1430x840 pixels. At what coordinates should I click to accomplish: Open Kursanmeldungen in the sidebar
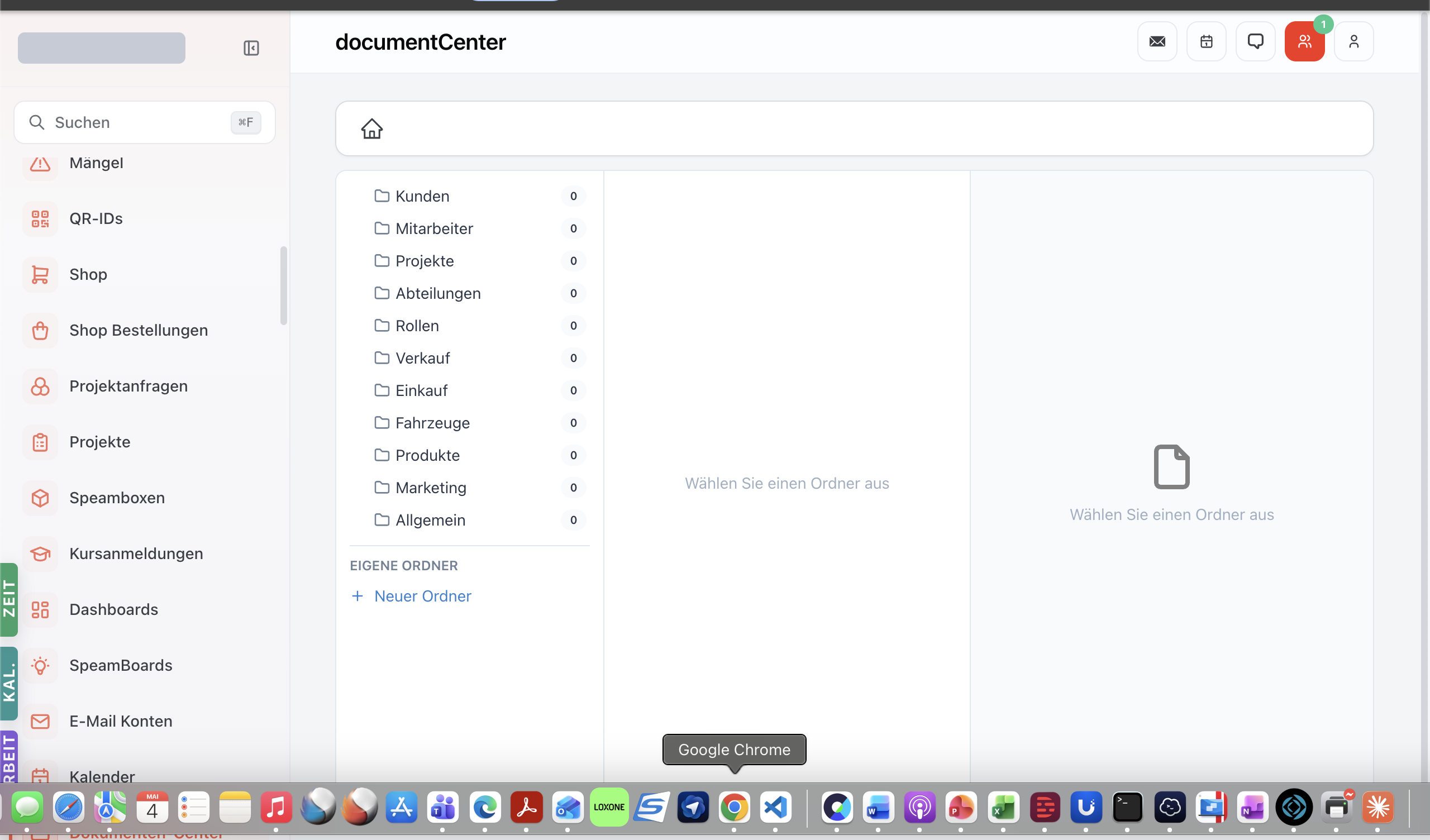click(x=145, y=553)
